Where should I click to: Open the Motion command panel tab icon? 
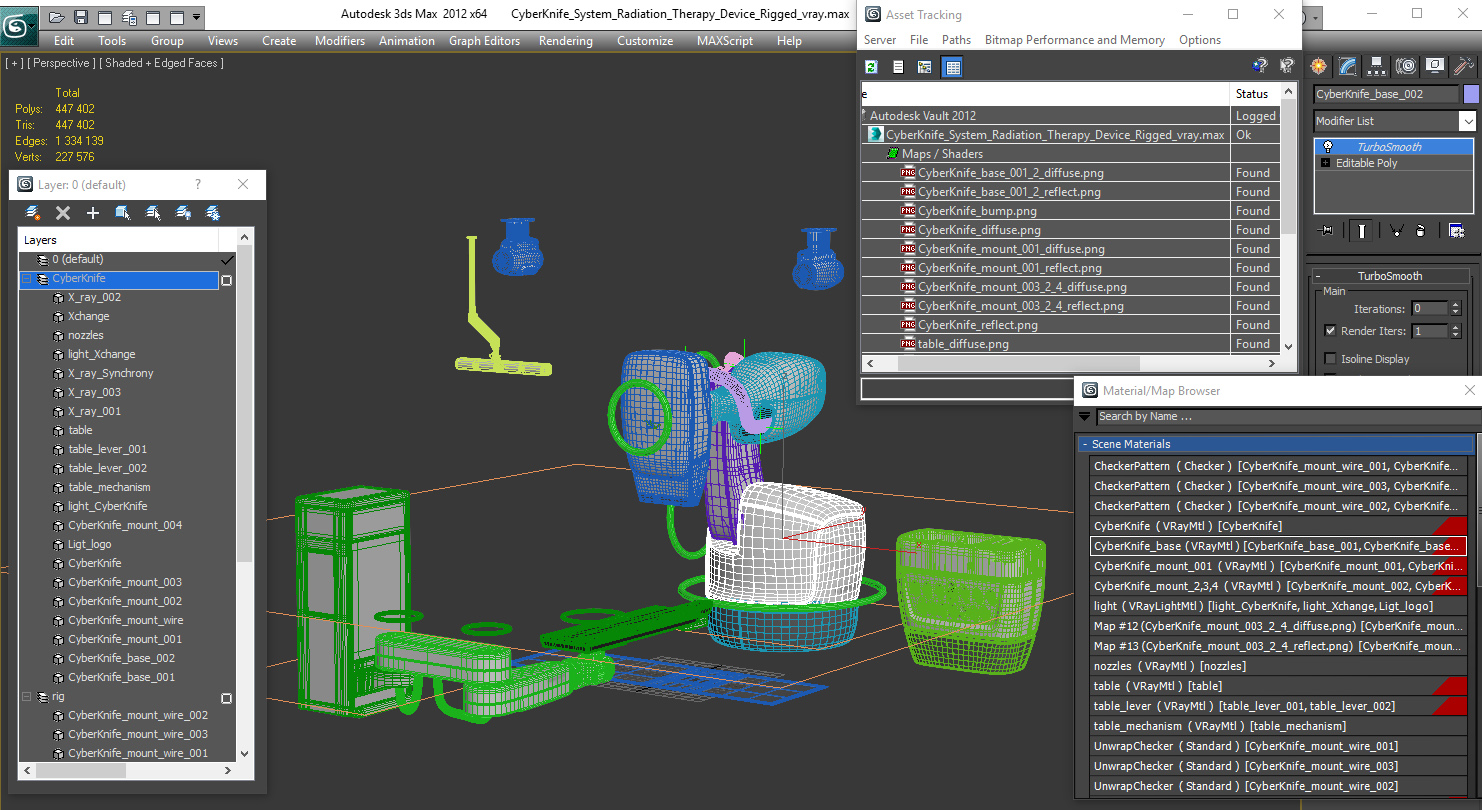click(x=1406, y=66)
